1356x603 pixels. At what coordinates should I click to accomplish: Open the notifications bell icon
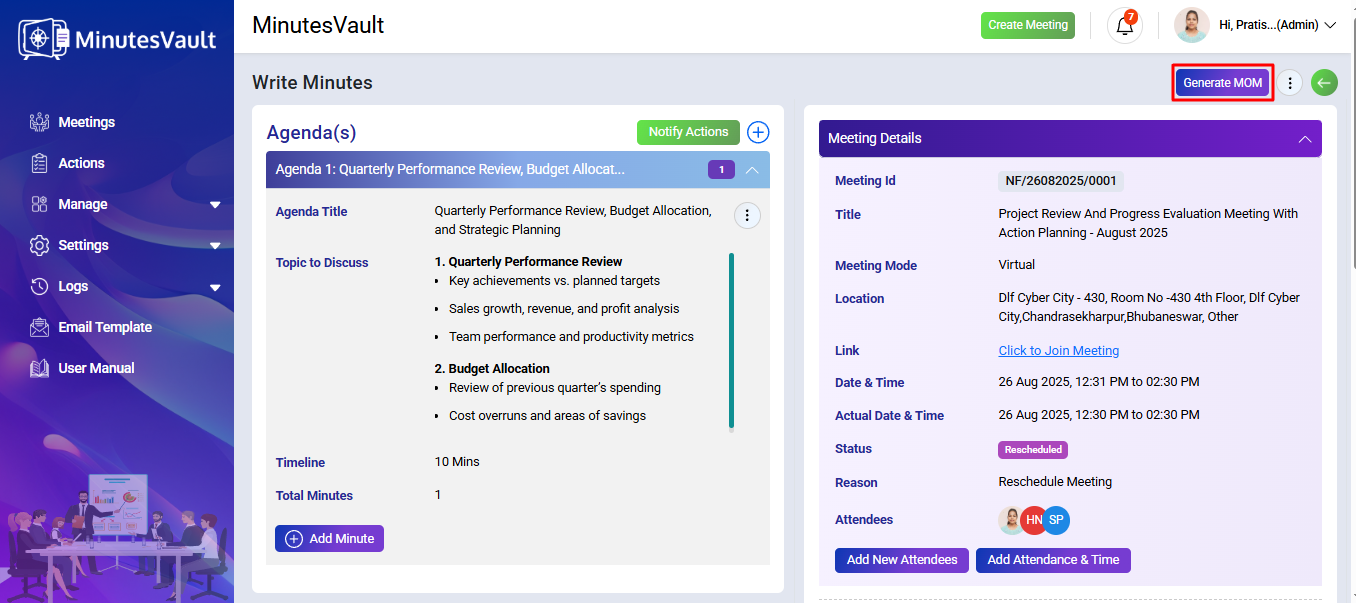1125,26
